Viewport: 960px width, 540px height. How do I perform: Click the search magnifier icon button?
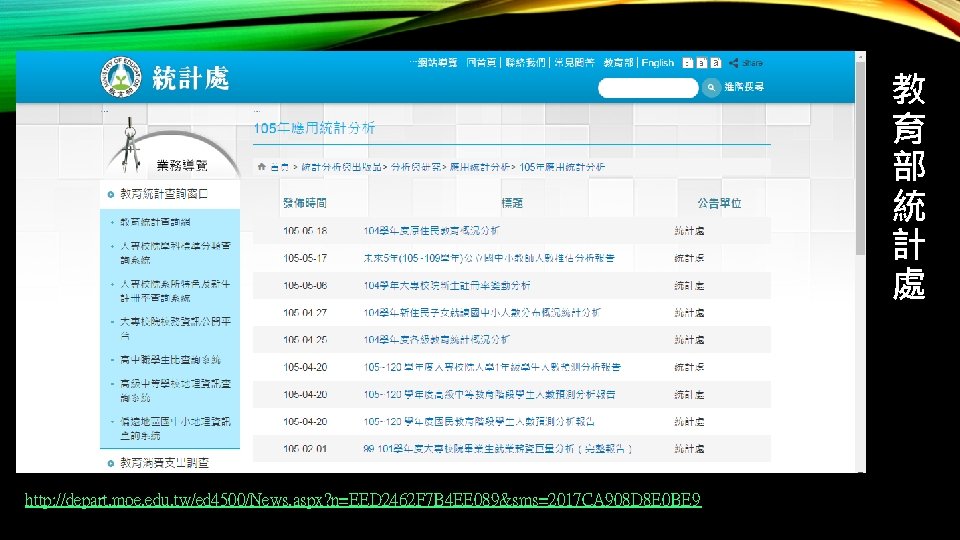pyautogui.click(x=711, y=88)
